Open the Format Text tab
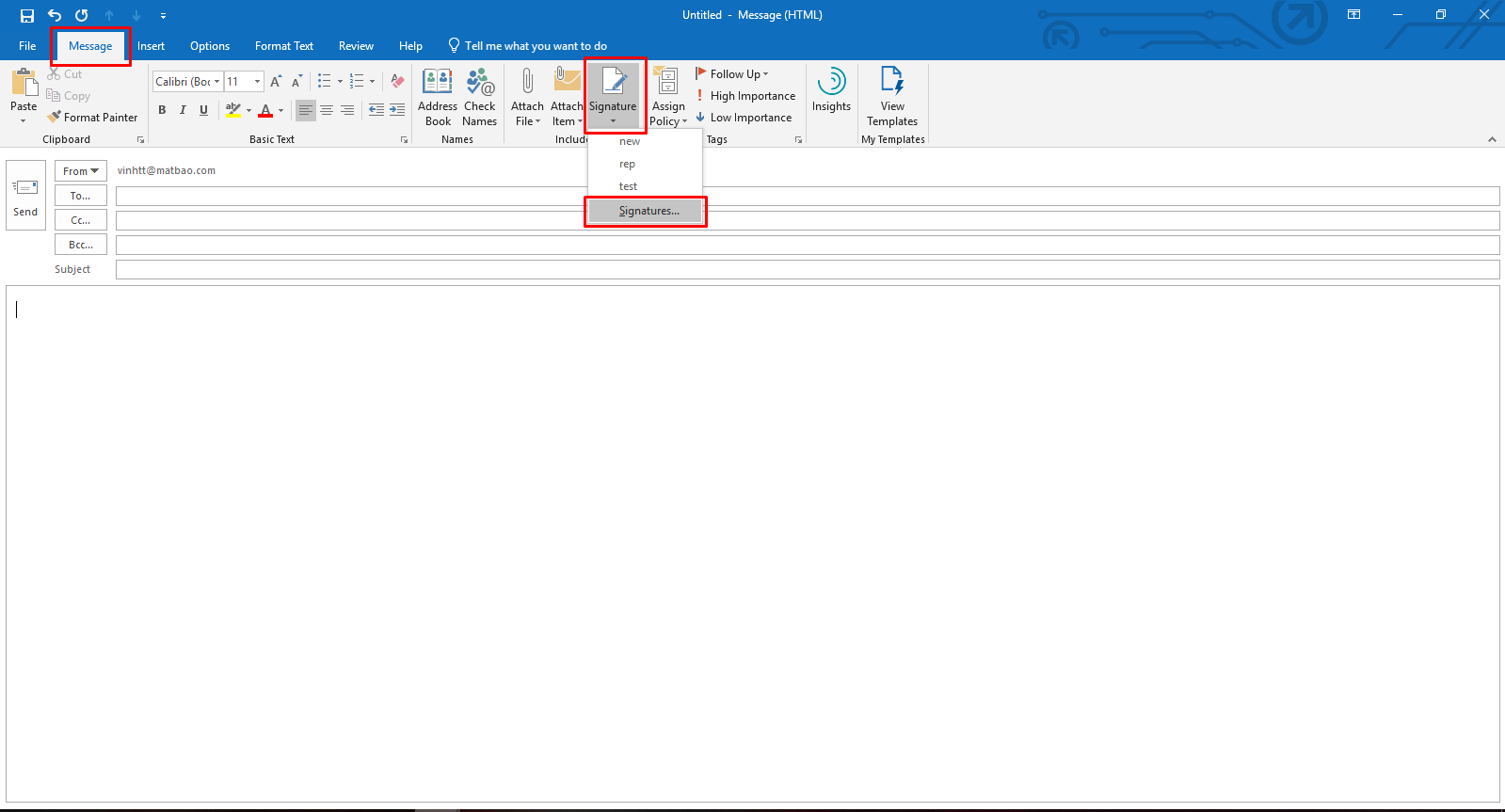Screen dimensions: 1505x812 284,46
